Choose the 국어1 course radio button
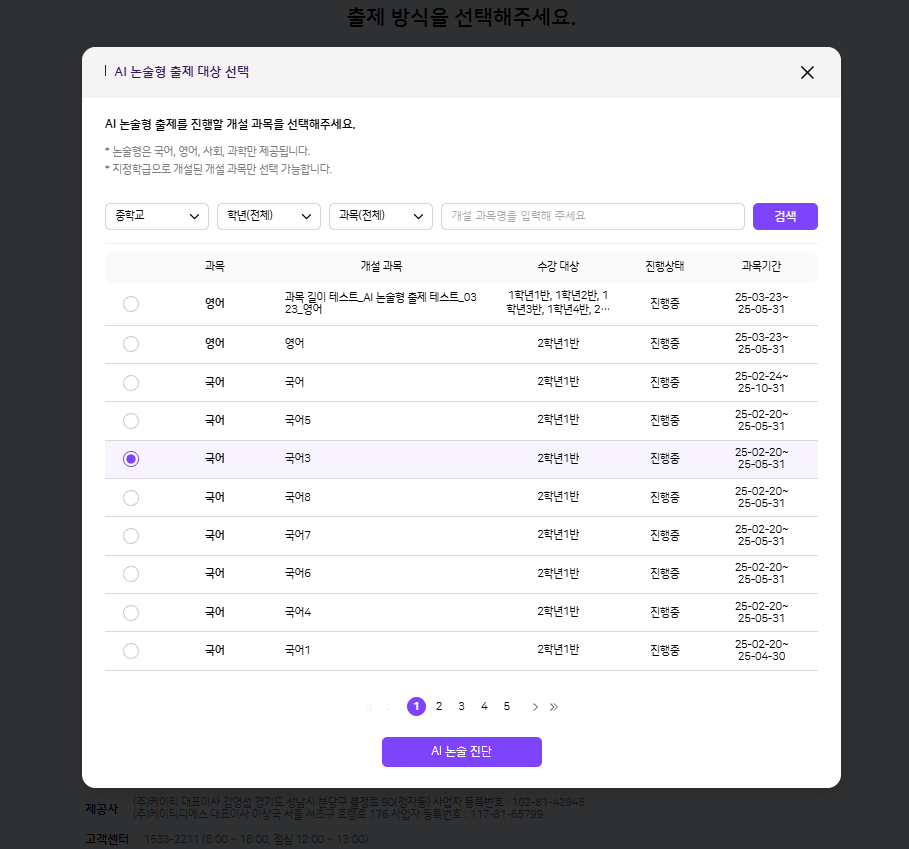The image size is (909, 849). [x=131, y=651]
